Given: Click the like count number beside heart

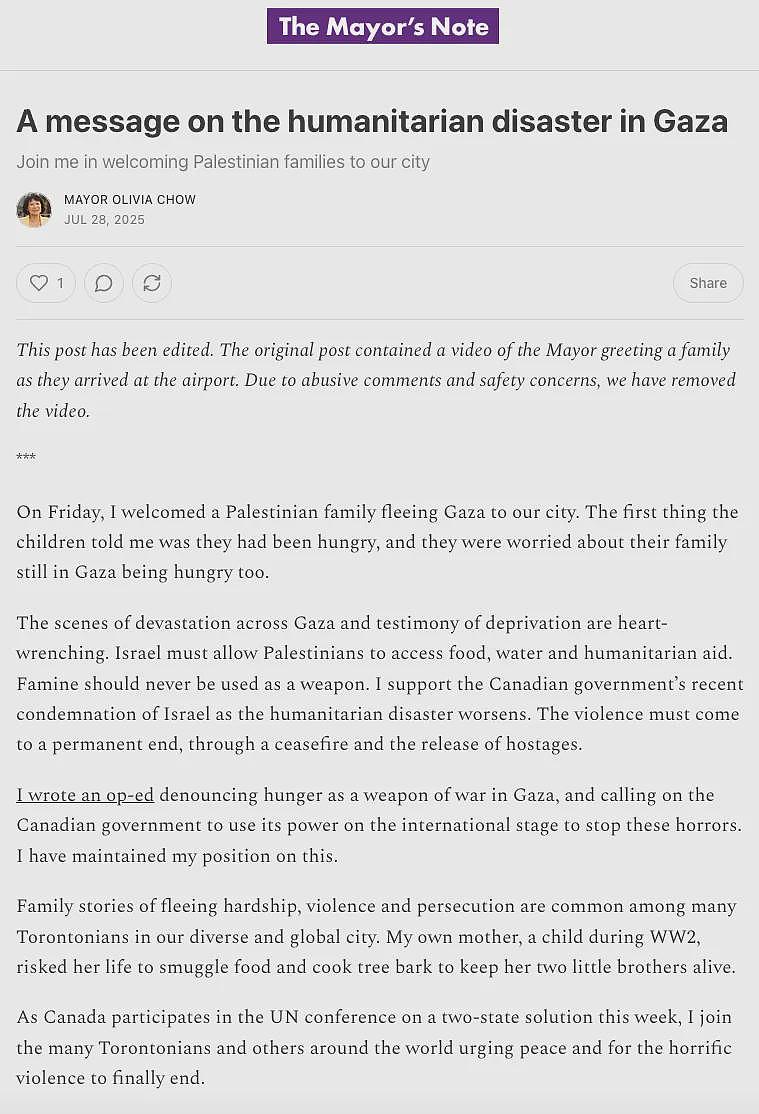Looking at the screenshot, I should click(x=60, y=283).
